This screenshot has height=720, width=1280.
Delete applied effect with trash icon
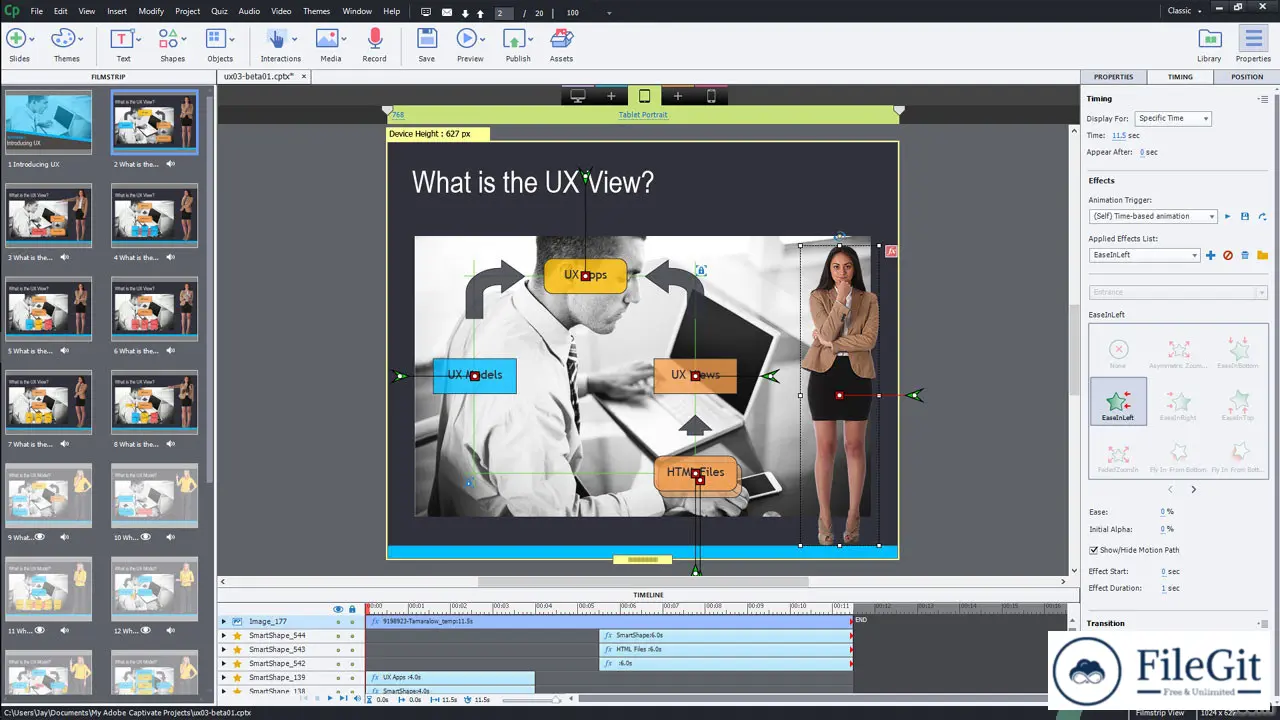pyautogui.click(x=1245, y=255)
